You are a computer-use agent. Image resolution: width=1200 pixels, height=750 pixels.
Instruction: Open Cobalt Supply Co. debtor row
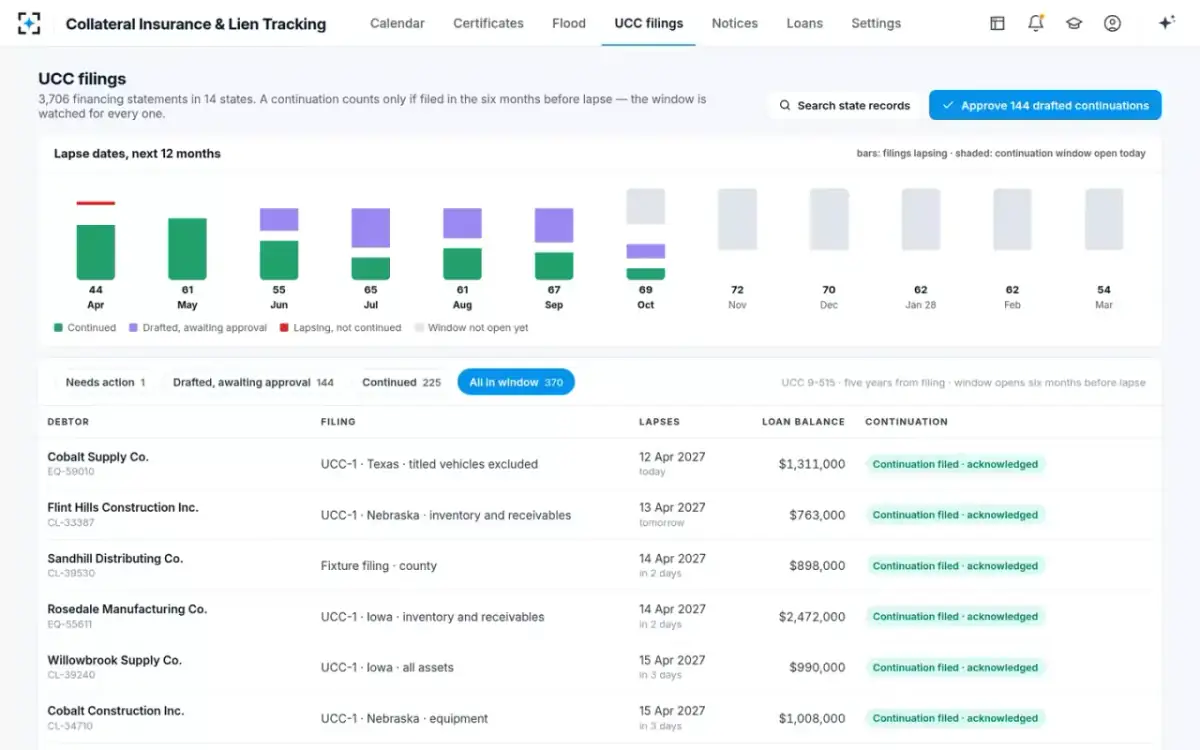tap(600, 464)
